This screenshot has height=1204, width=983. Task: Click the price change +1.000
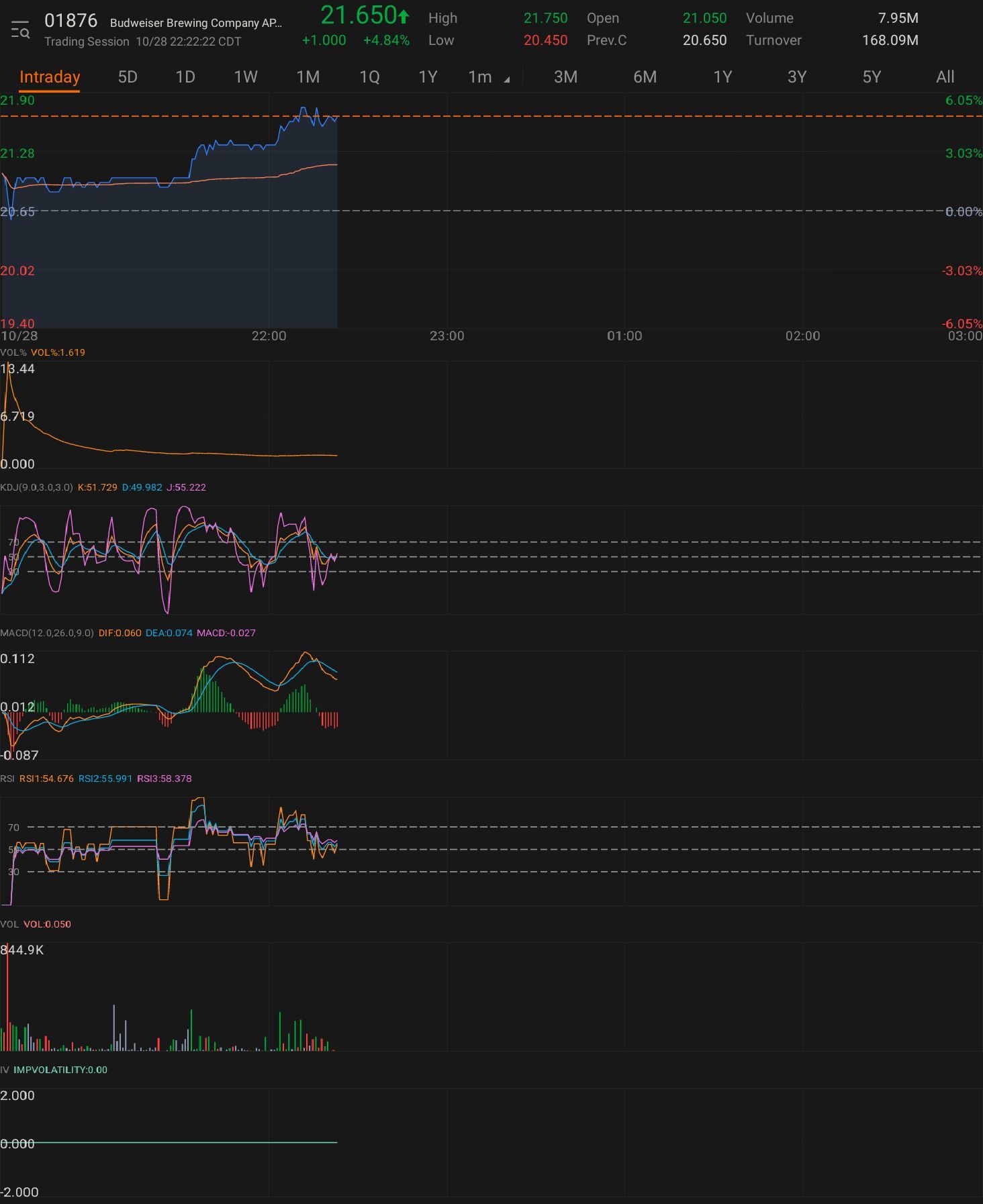click(x=324, y=40)
